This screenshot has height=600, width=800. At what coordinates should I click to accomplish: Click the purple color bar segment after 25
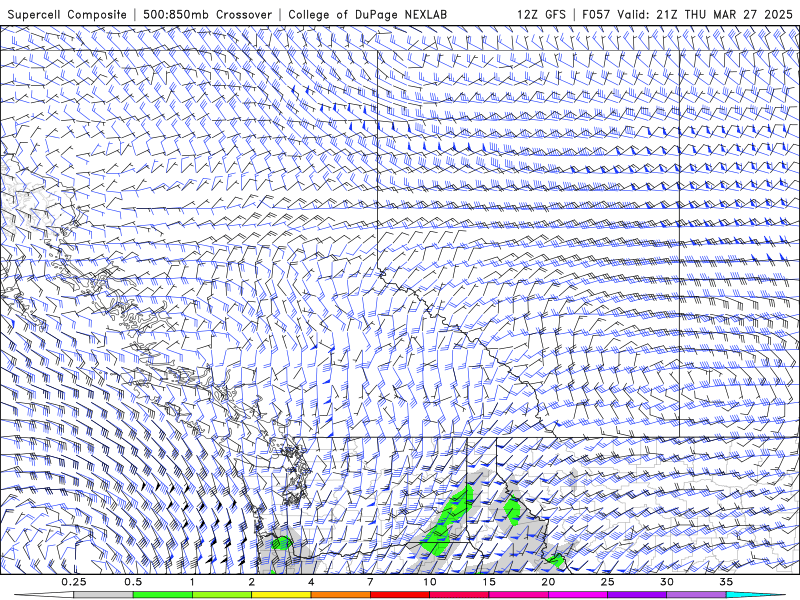coord(637,595)
